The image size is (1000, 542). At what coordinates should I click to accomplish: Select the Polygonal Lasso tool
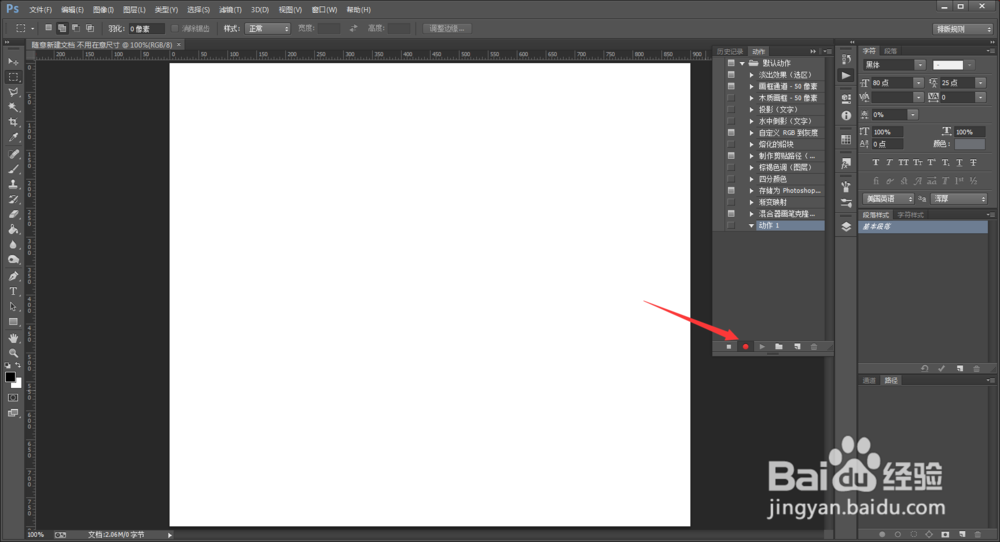pos(13,92)
